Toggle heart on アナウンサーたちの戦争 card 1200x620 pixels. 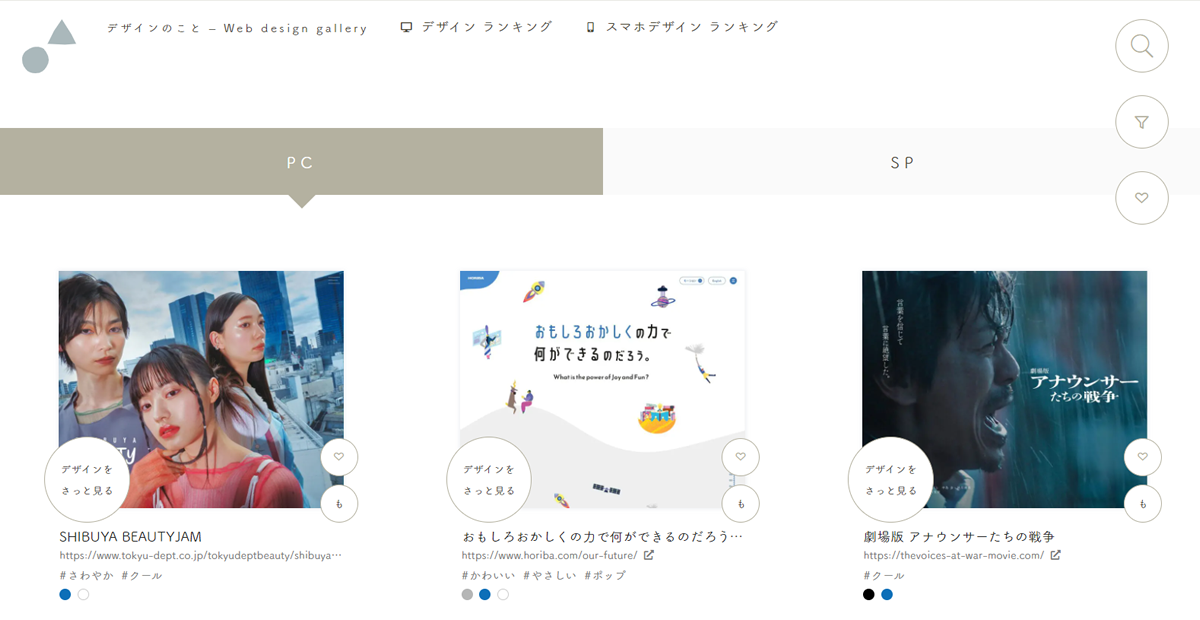tap(1143, 457)
